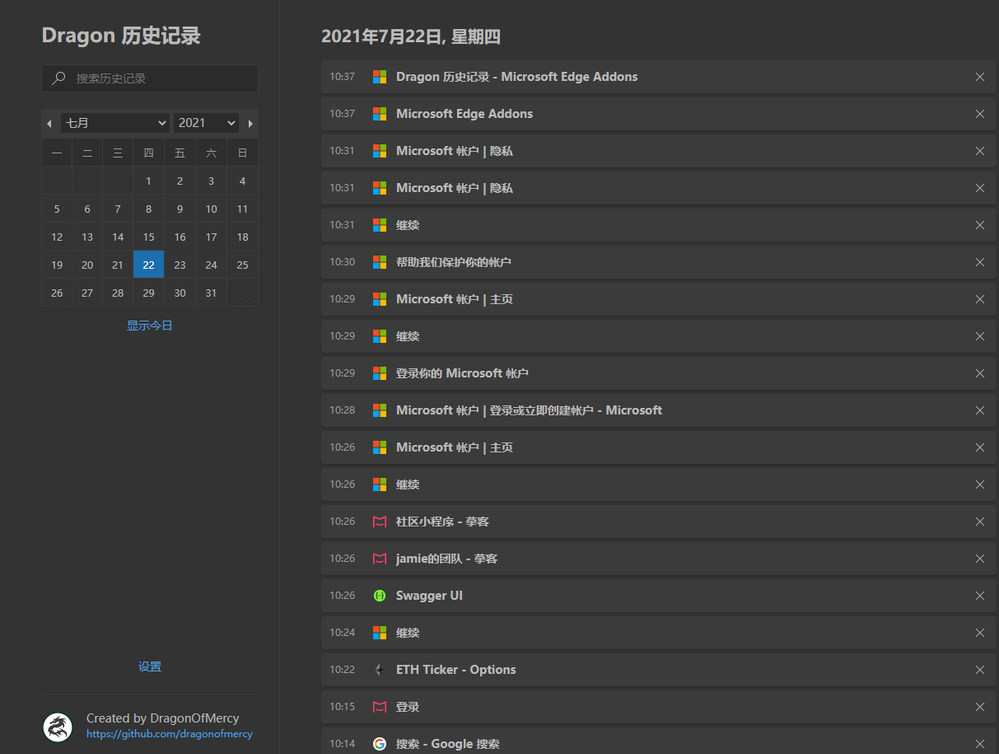Open the 设置 settings link
The height and width of the screenshot is (754, 999).
tap(150, 667)
